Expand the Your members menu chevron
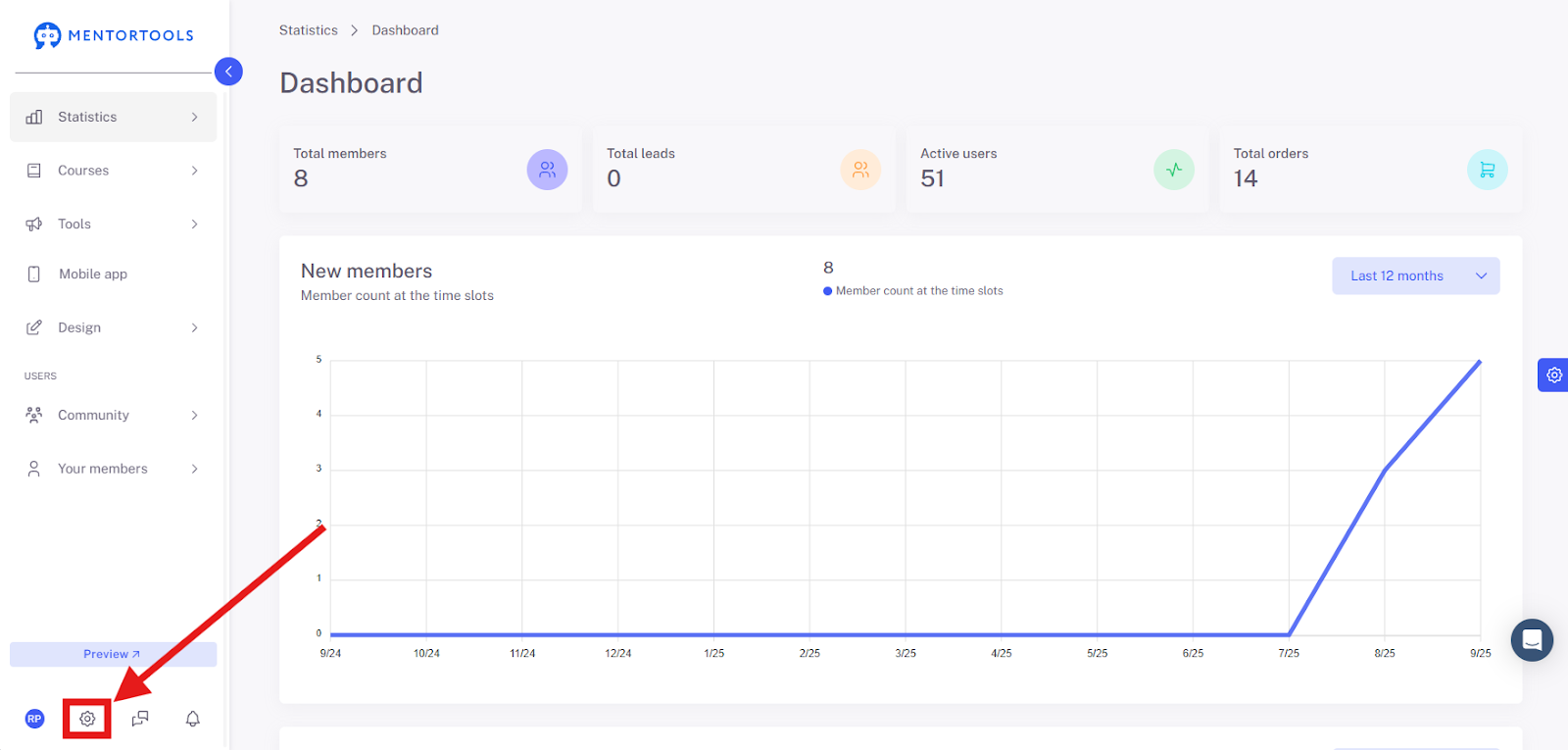The image size is (1568, 750). pyautogui.click(x=194, y=469)
